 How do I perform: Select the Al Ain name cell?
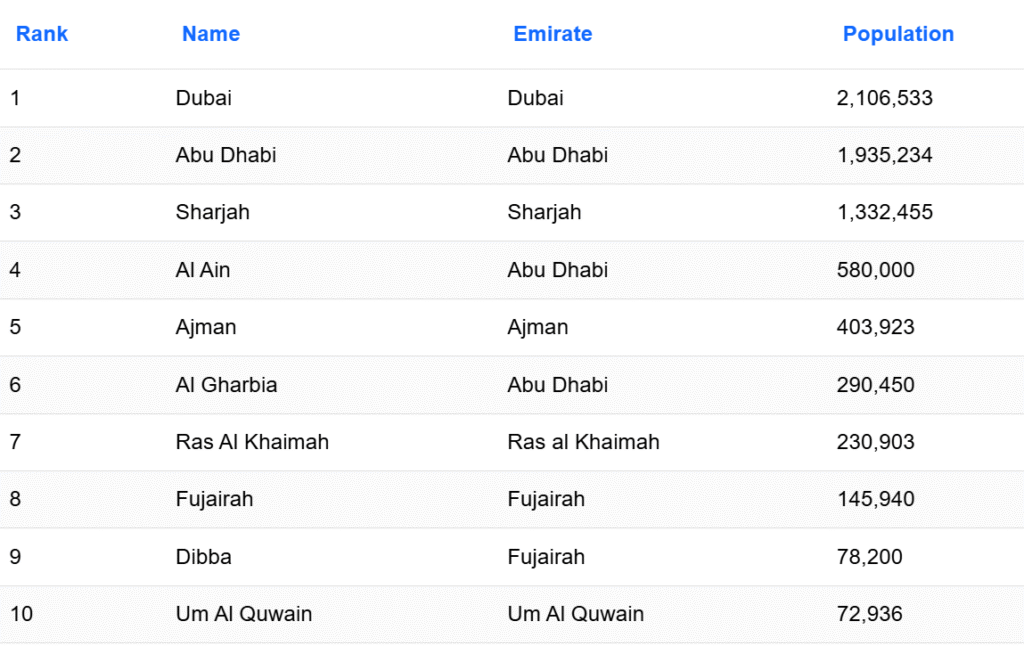point(203,270)
